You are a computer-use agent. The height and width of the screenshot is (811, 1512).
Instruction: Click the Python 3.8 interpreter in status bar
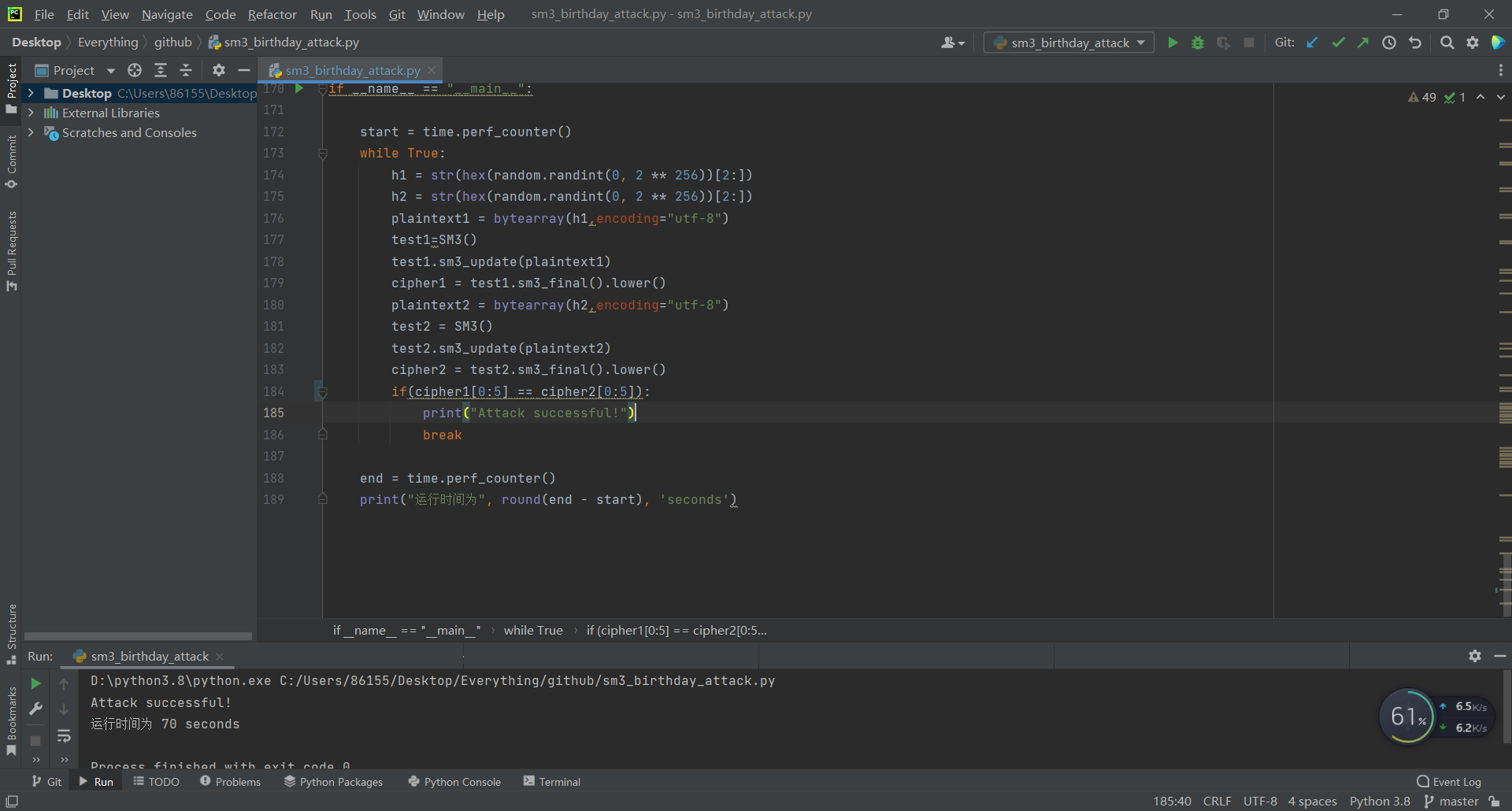coord(1380,801)
